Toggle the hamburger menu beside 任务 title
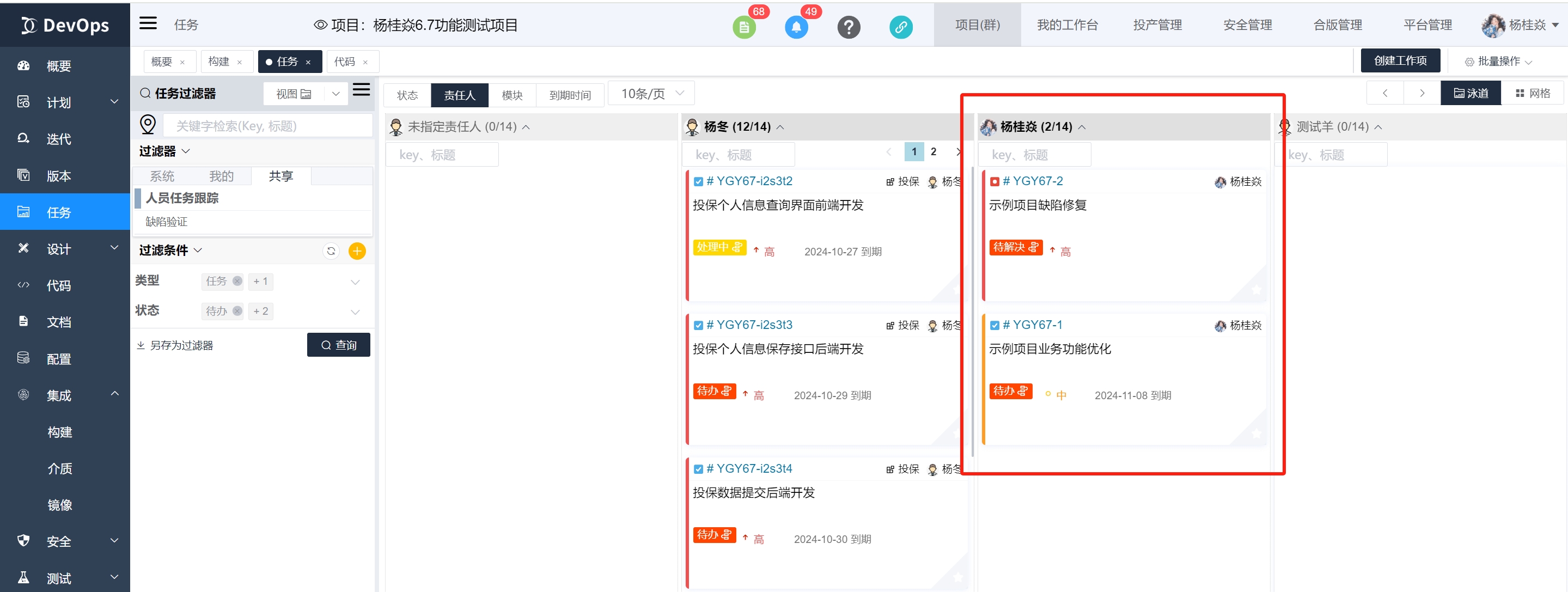 pos(148,24)
